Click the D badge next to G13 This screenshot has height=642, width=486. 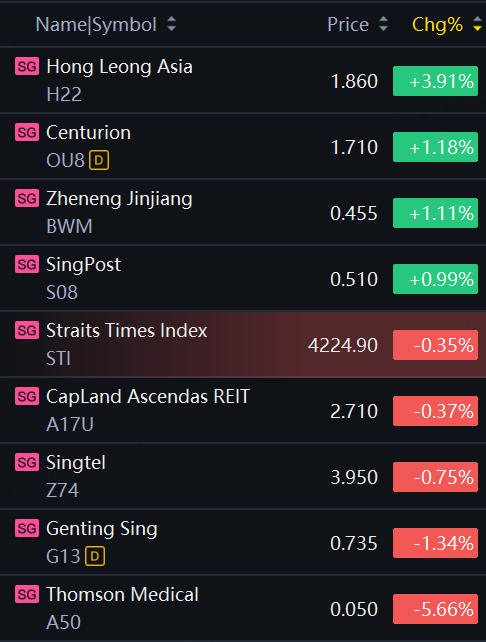(x=95, y=556)
